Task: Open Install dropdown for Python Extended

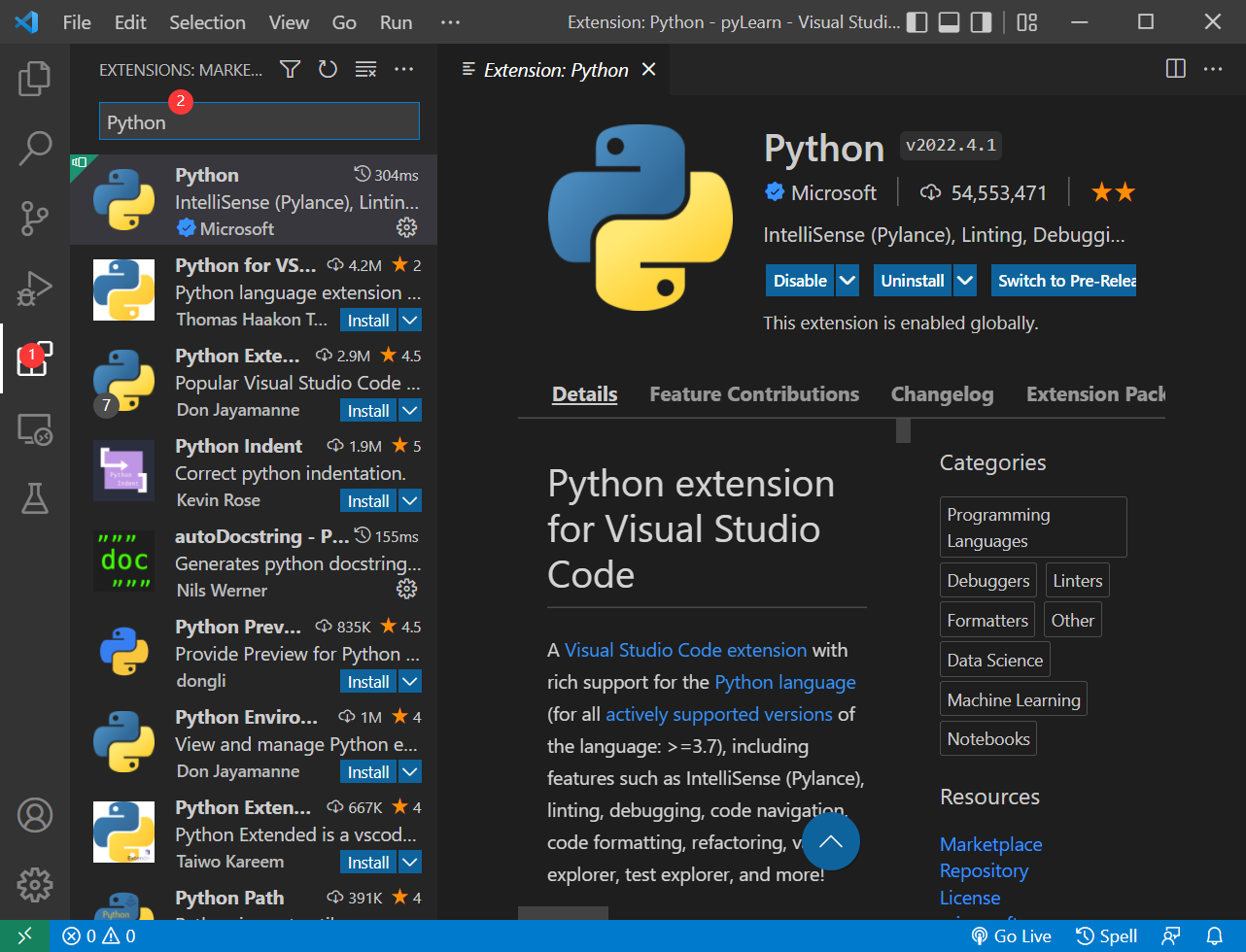Action: 410,863
